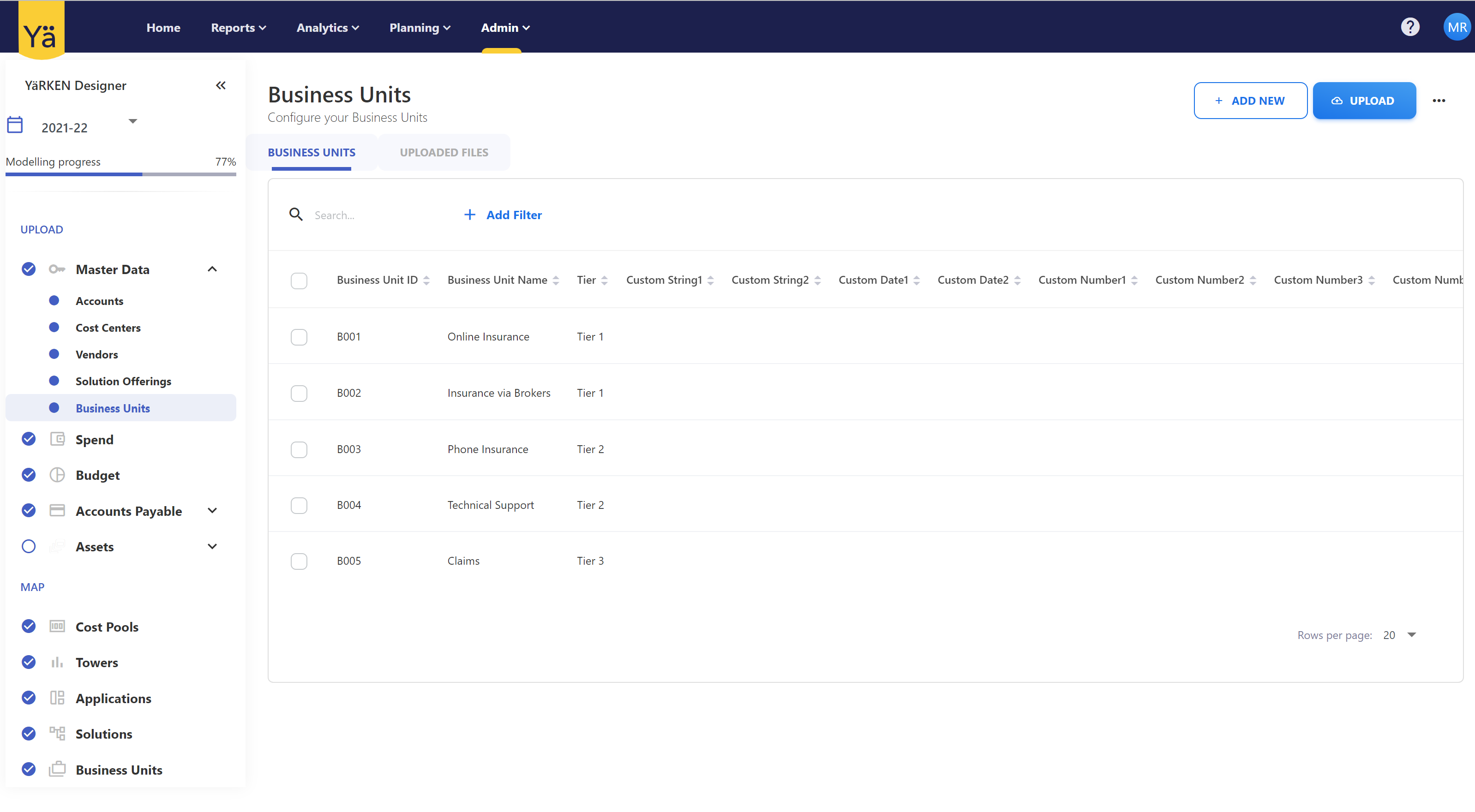Click the Add New button
This screenshot has width=1475, height=812.
point(1250,101)
